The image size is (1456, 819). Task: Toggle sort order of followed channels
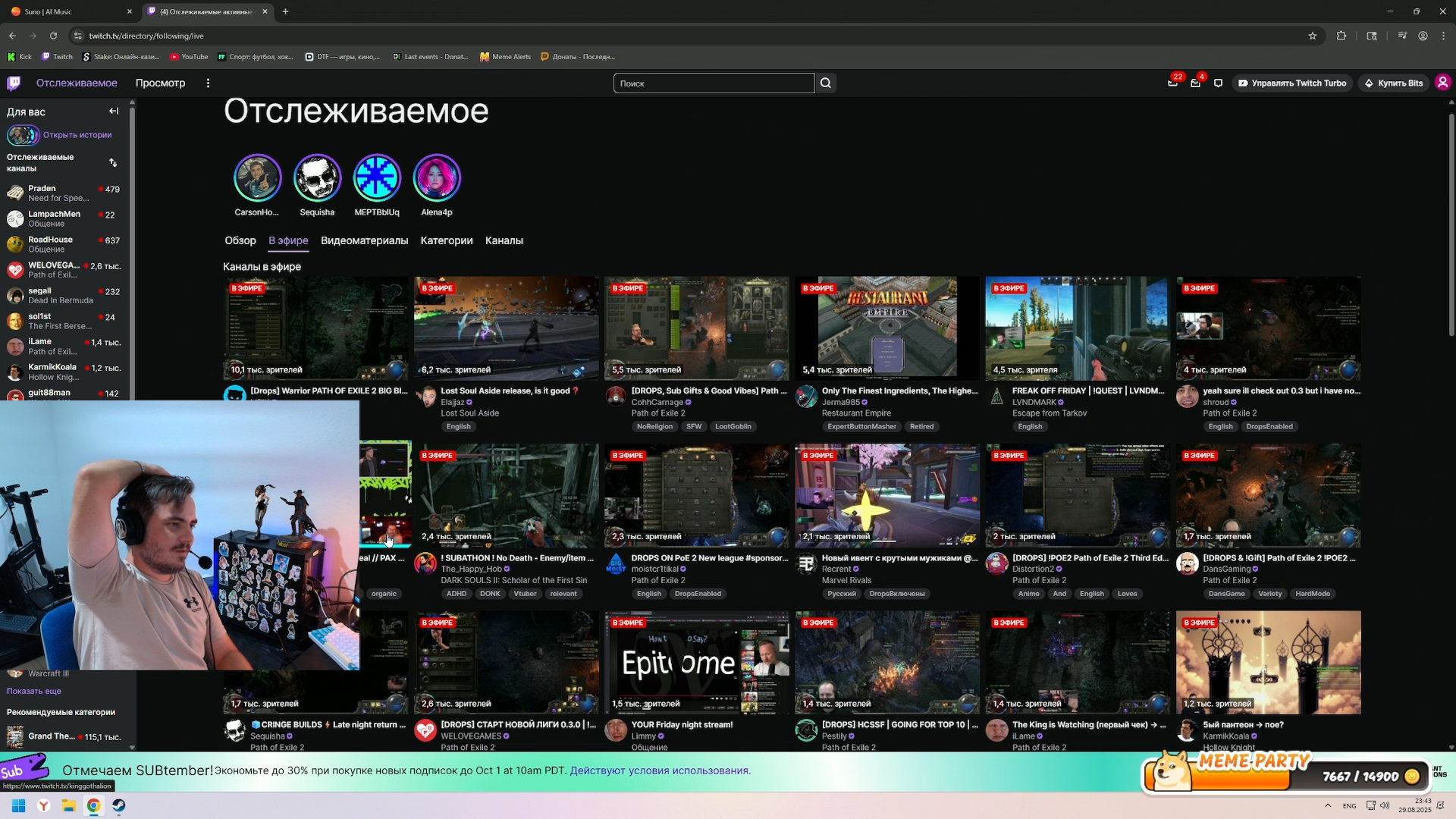click(x=113, y=162)
